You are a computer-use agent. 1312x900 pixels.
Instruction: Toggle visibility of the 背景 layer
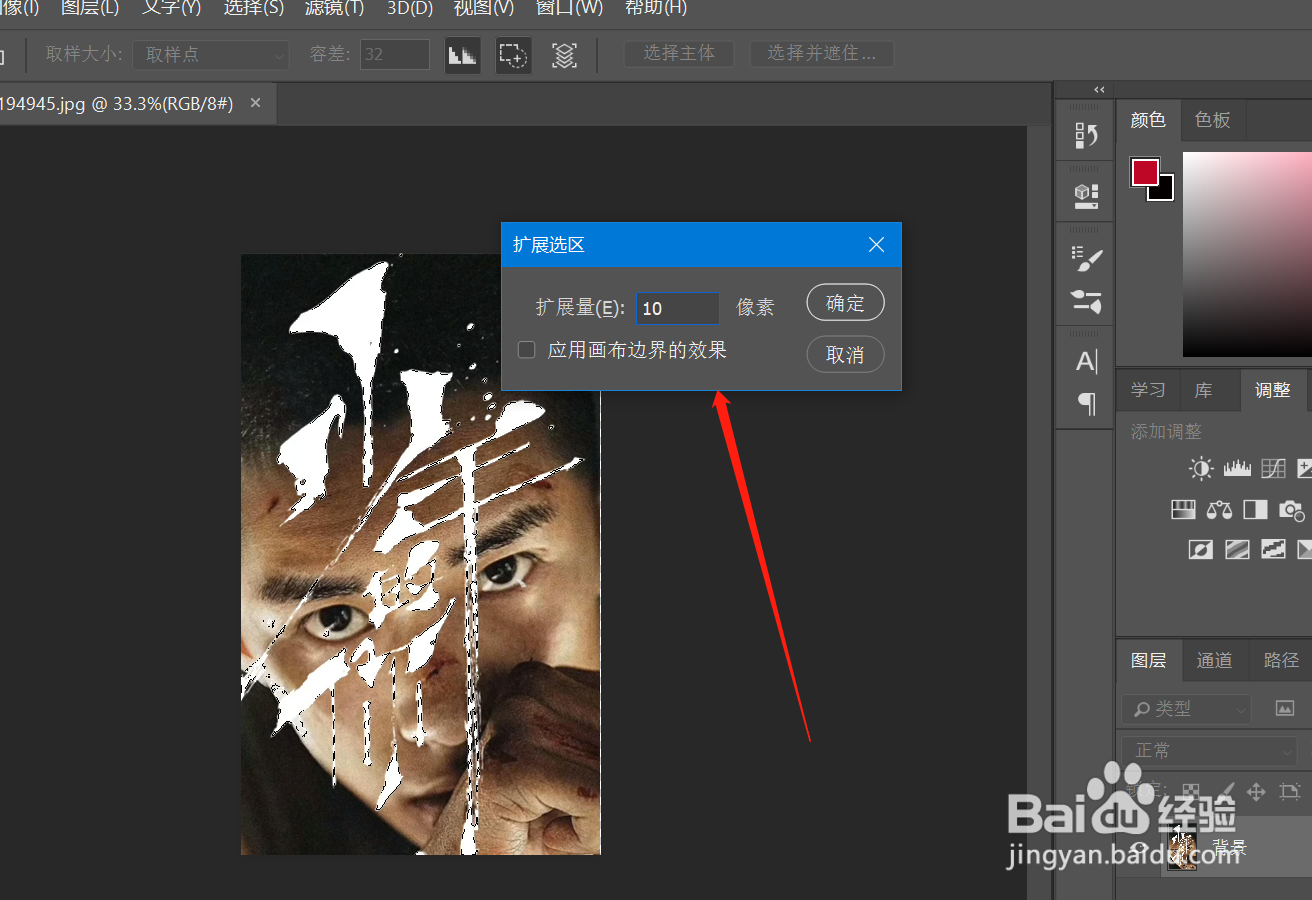(x=1139, y=849)
